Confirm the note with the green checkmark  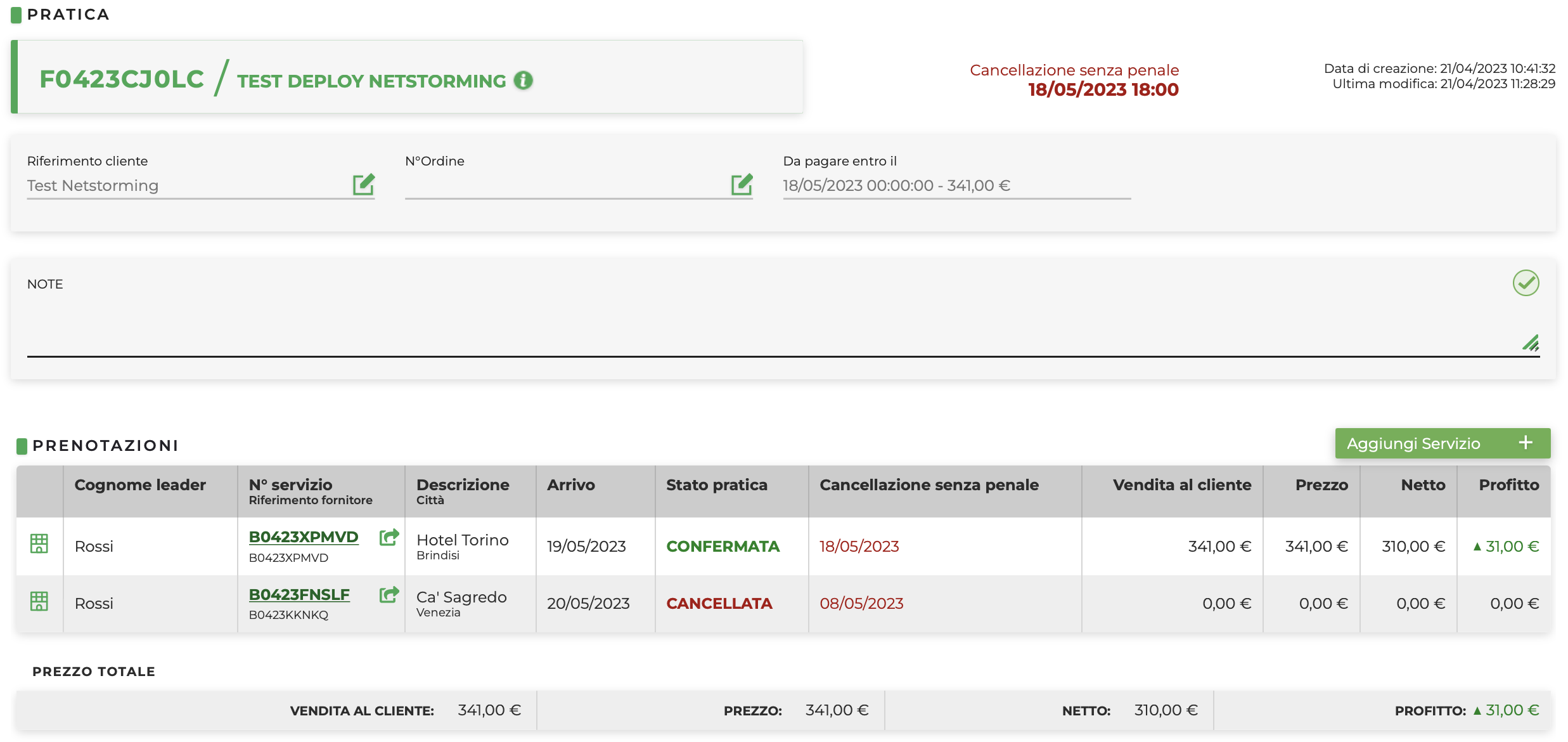pos(1526,283)
